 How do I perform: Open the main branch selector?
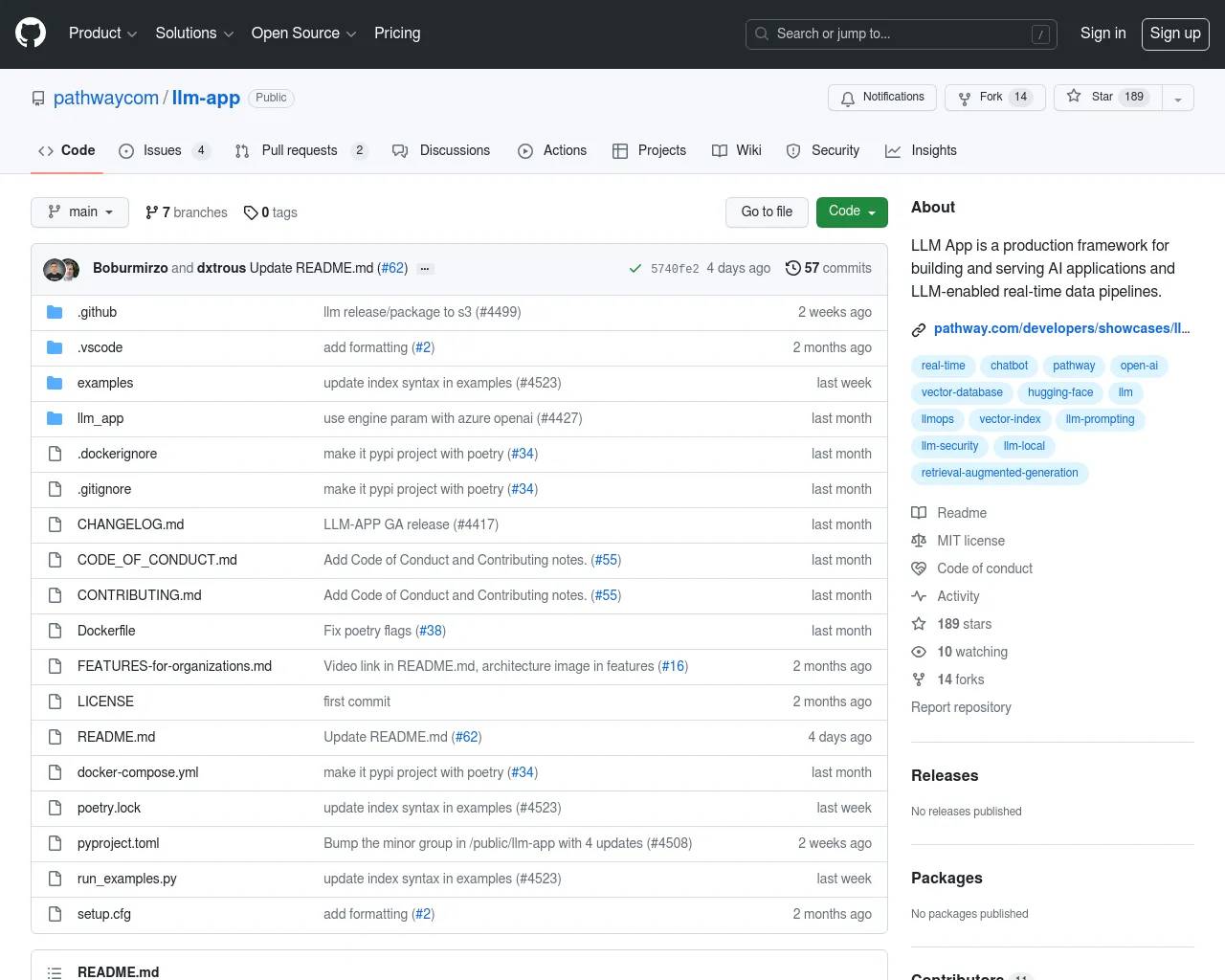(x=79, y=212)
